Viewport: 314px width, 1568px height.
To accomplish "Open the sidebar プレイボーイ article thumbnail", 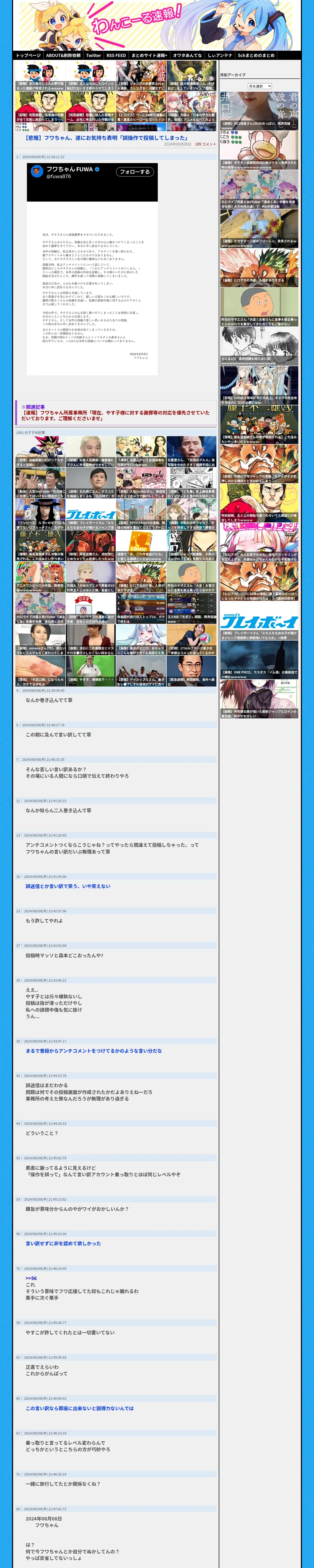I will (x=259, y=621).
